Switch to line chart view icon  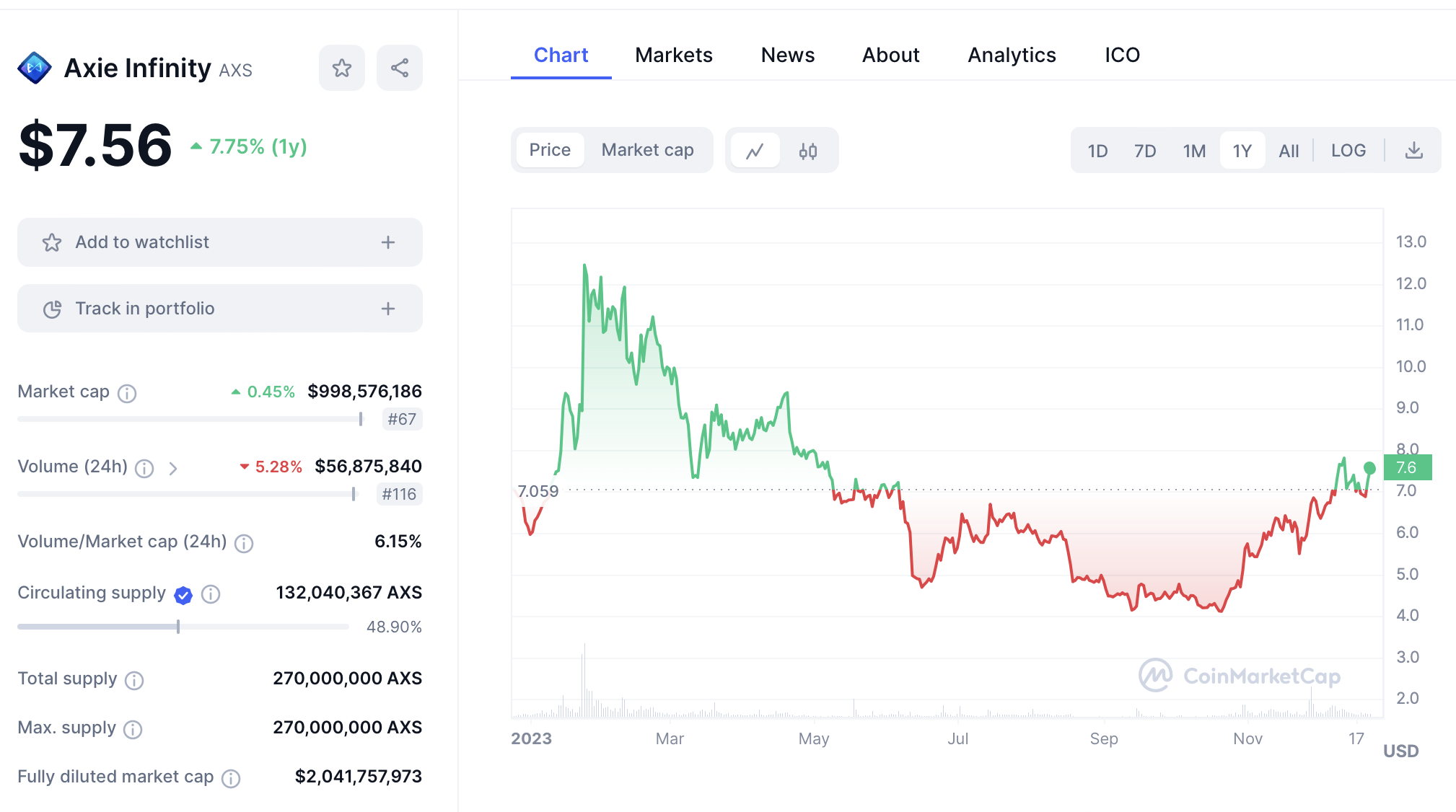coord(755,151)
